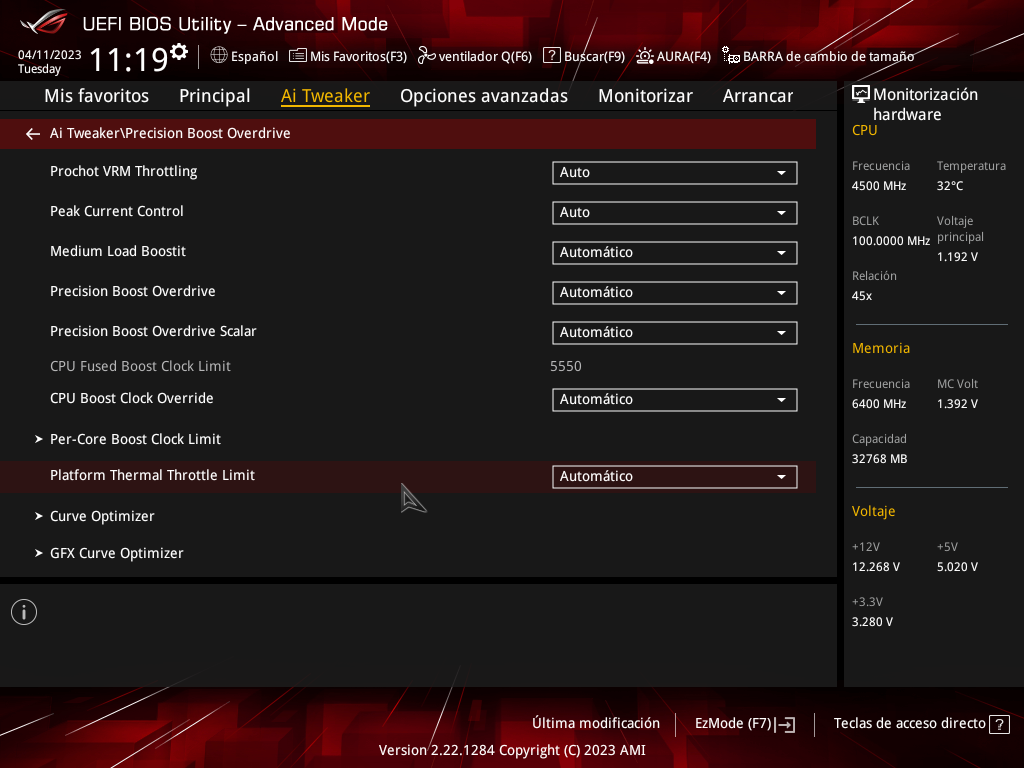Screen dimensions: 1024x768
Task: Click the 11:19 clock display
Action: click(x=129, y=60)
